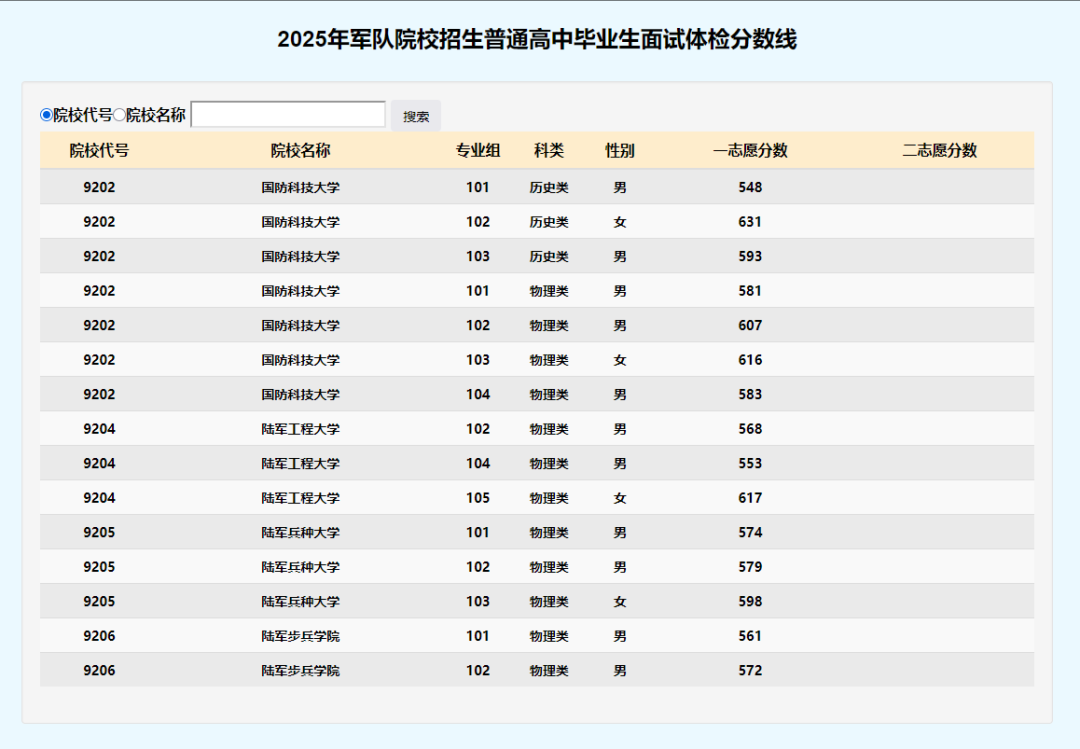The width and height of the screenshot is (1080, 749).
Task: Click 专业组 104 in the 583 row
Action: click(x=478, y=394)
